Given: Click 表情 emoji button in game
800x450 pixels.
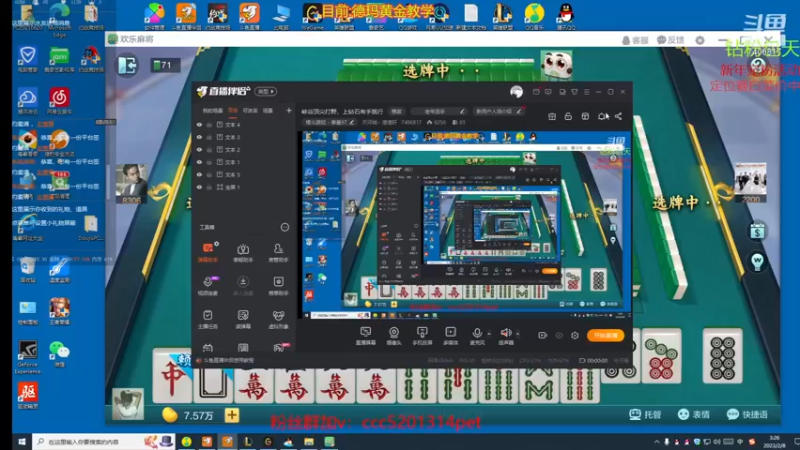Looking at the screenshot, I should [694, 414].
